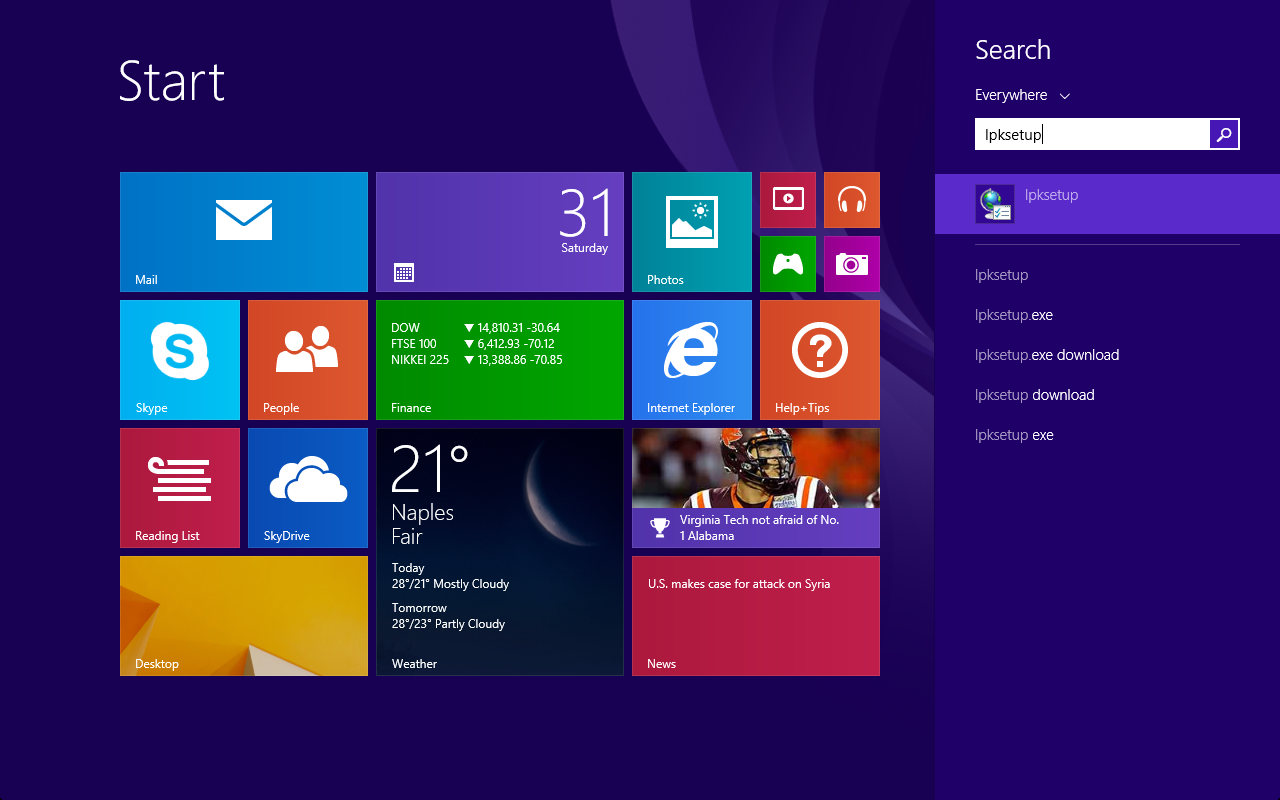The width and height of the screenshot is (1280, 800).
Task: Expand the Everywhere search scope dropdown
Action: tap(1022, 95)
